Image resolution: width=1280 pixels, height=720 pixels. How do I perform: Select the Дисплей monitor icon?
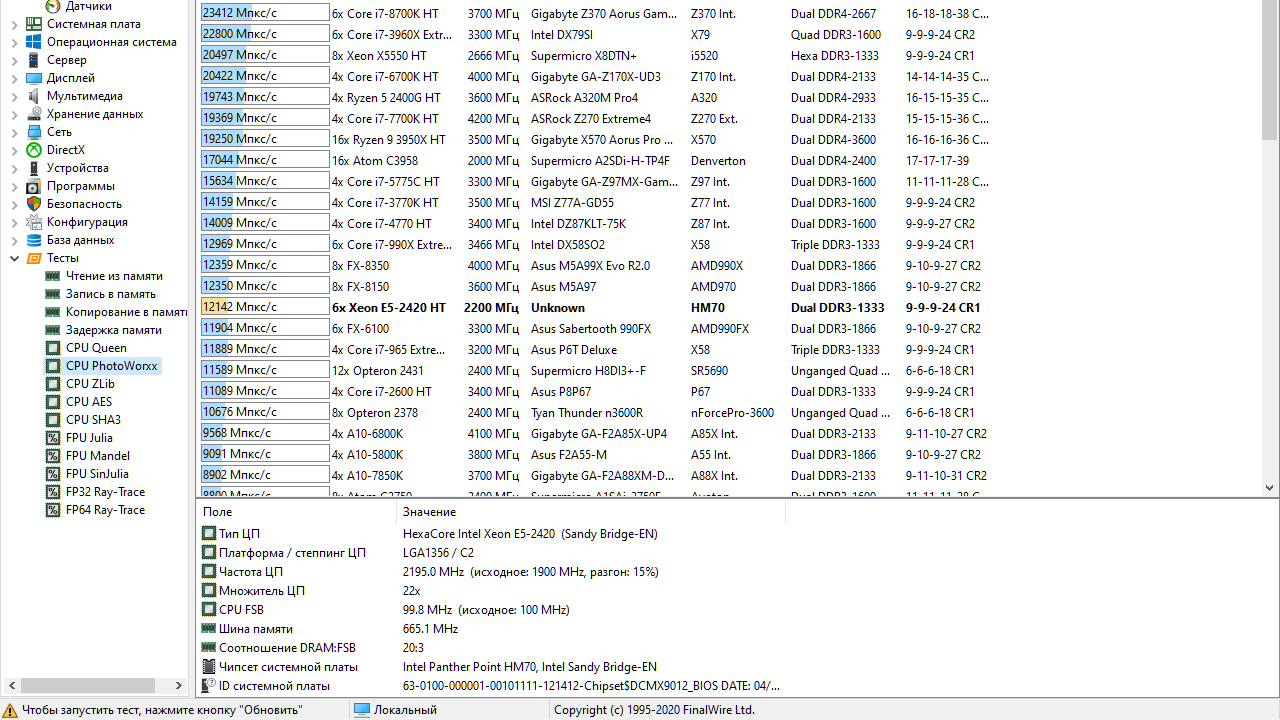pos(34,78)
